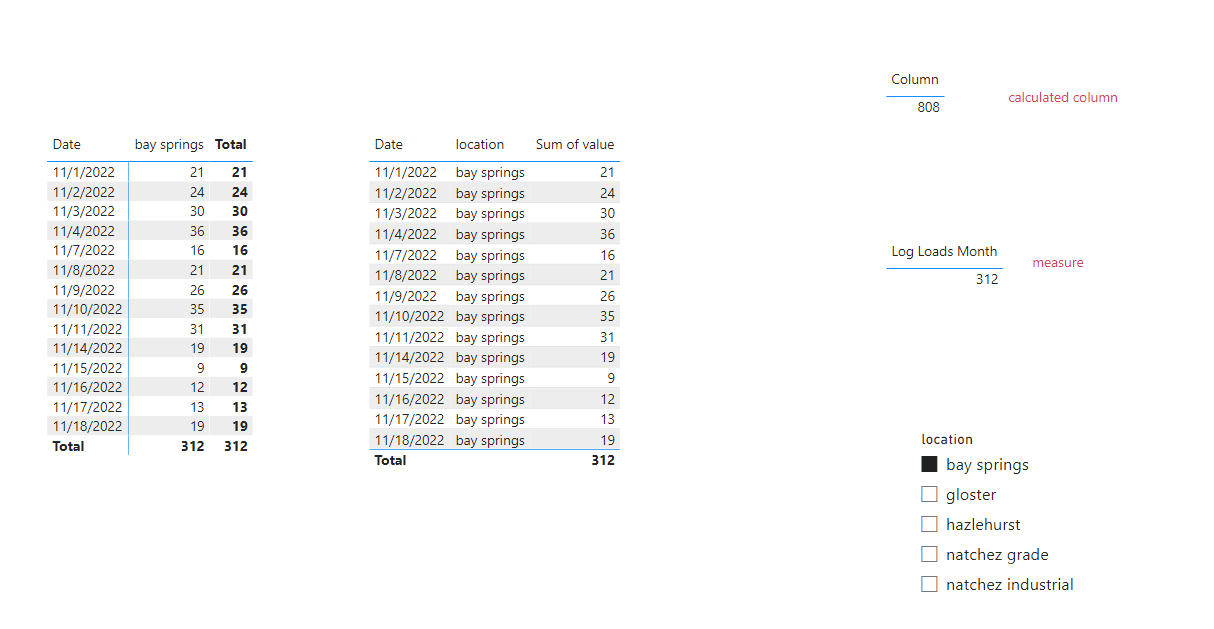
Task: Click bay springs cell on 11/17/2022 row
Action: pyautogui.click(x=490, y=419)
